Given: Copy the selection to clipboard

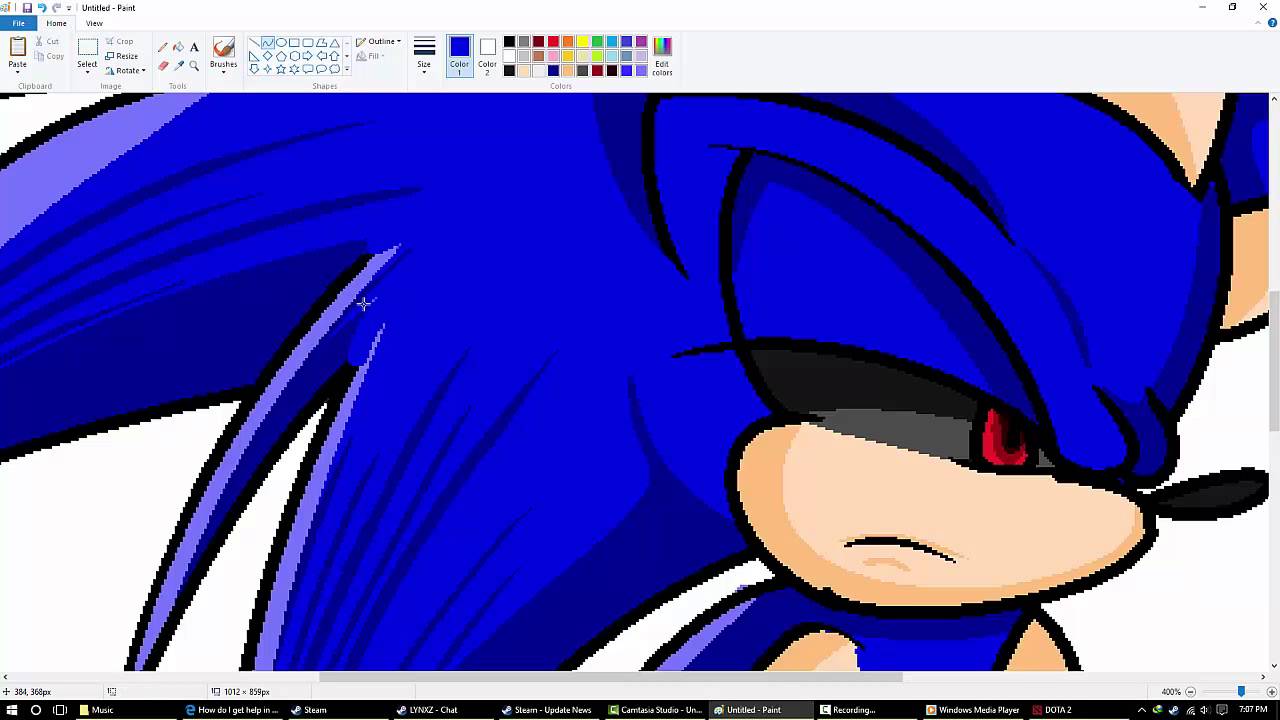Looking at the screenshot, I should 48,56.
